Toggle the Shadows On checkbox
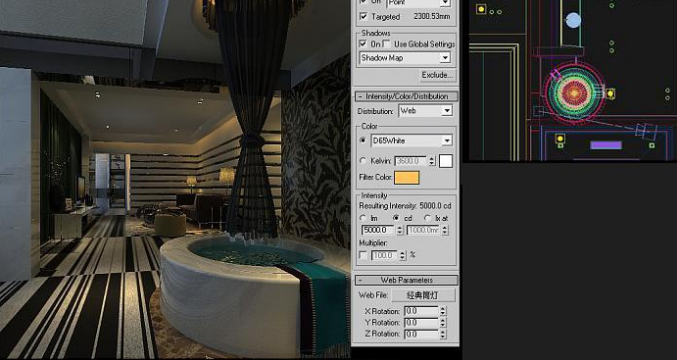677x360 pixels. (x=364, y=44)
